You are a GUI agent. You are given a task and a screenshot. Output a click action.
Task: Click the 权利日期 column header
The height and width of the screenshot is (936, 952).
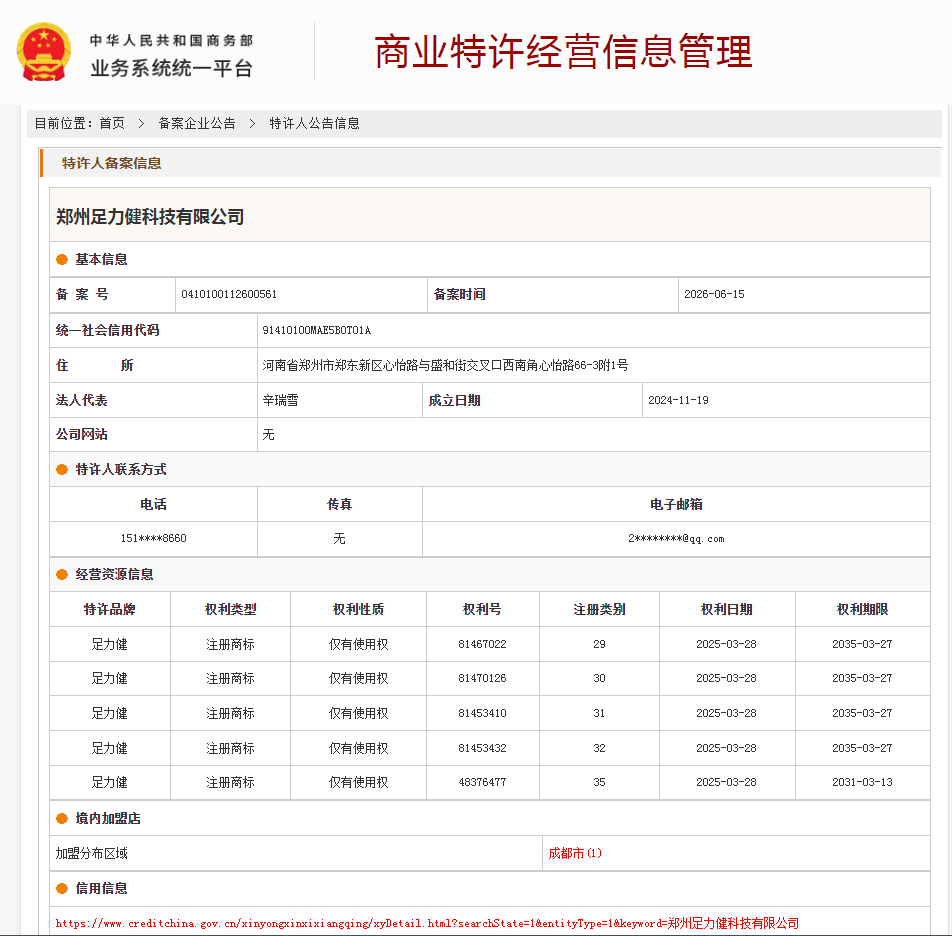click(x=727, y=609)
